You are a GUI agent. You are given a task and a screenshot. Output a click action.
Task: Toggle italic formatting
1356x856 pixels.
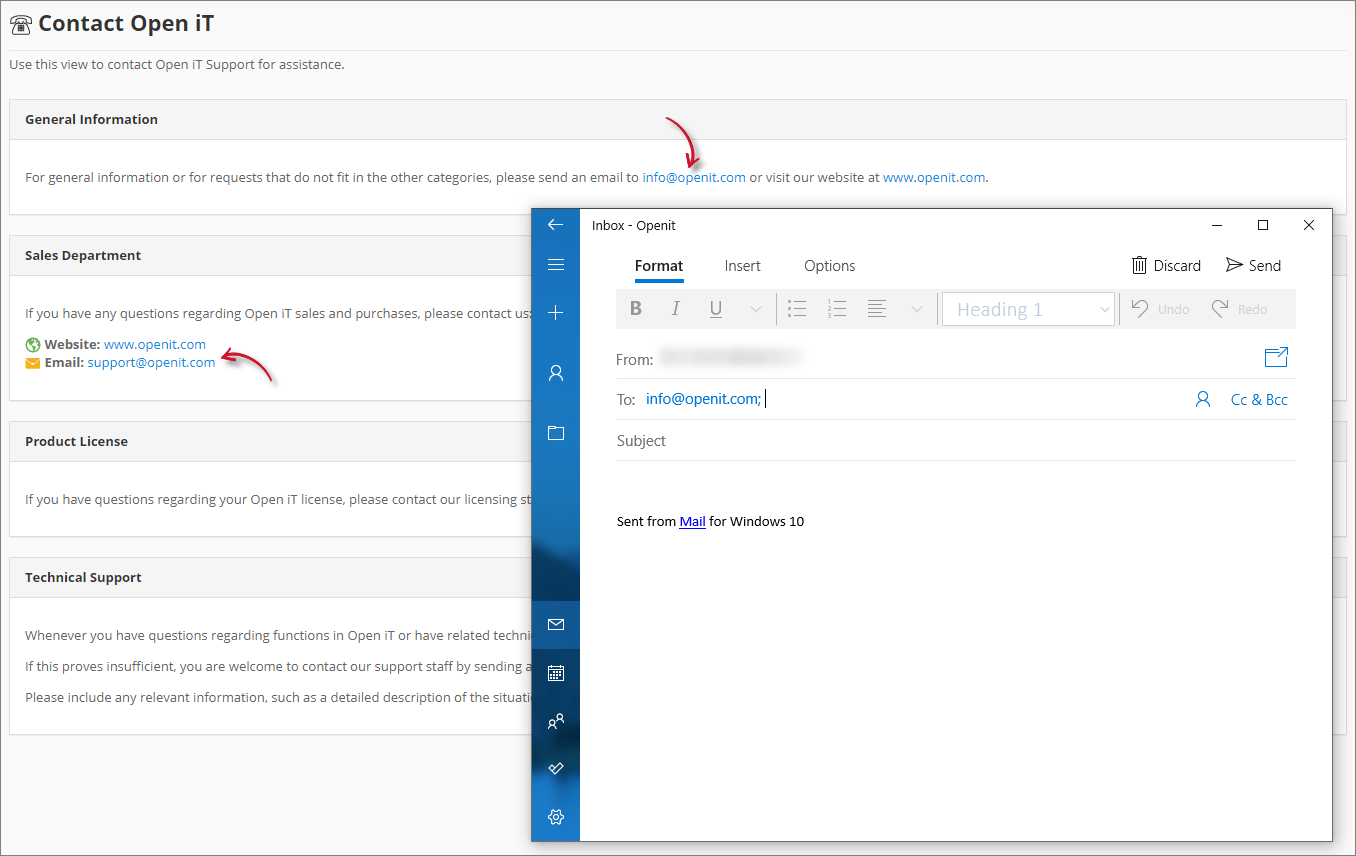tap(676, 308)
